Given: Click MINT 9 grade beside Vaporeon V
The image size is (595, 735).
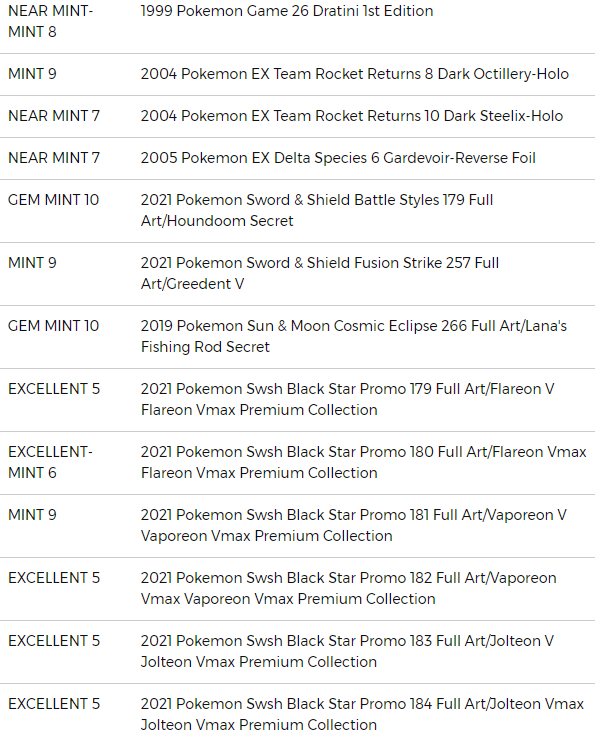Looking at the screenshot, I should (x=32, y=515).
